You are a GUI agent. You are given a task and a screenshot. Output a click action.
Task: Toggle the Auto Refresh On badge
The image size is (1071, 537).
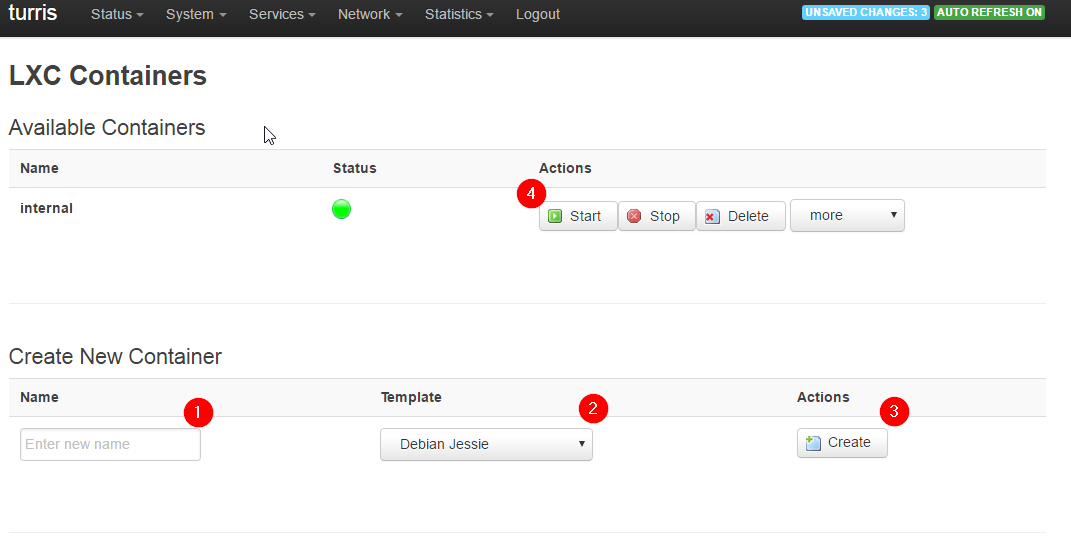click(989, 13)
